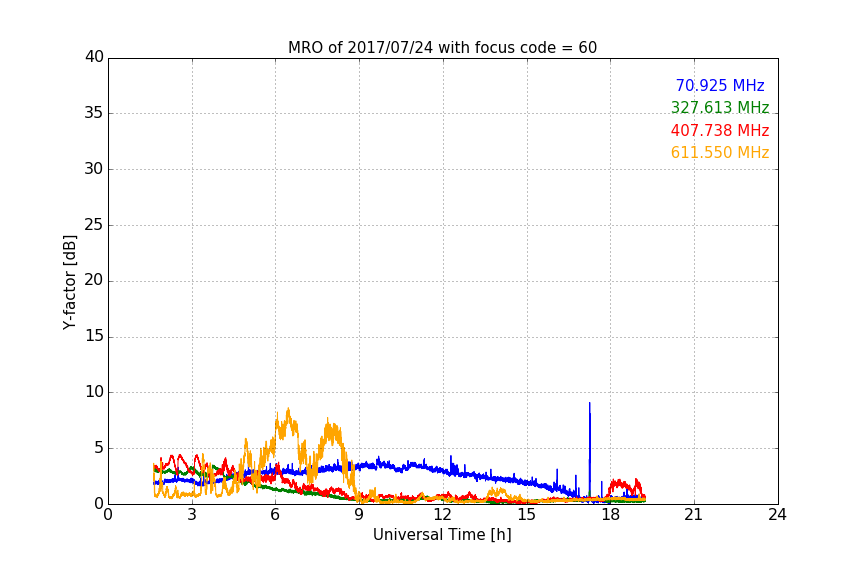The width and height of the screenshot is (864, 576).
Task: Click the x-axis tick label 9
Action: [359, 515]
